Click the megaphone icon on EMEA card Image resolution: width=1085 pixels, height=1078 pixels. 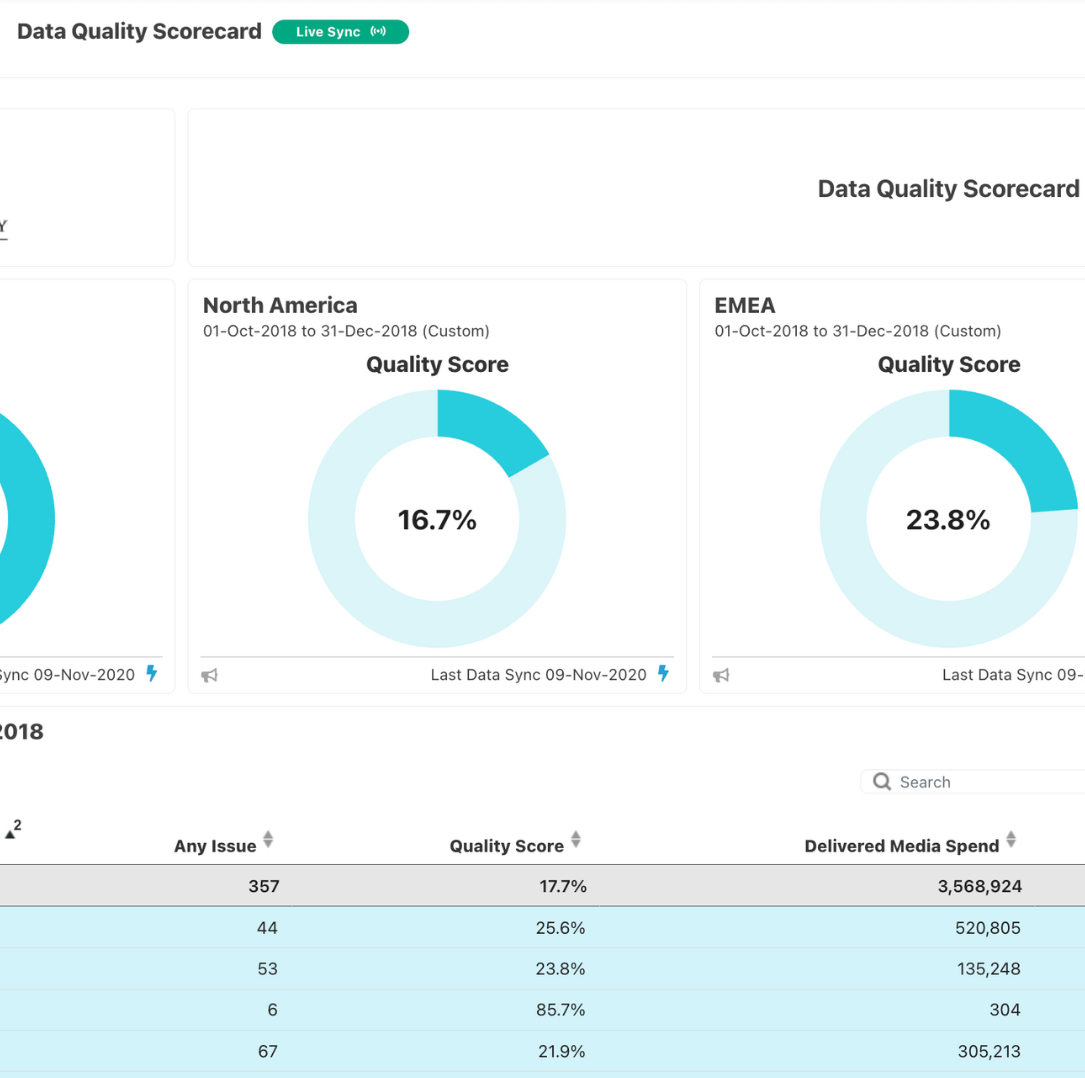coord(721,676)
